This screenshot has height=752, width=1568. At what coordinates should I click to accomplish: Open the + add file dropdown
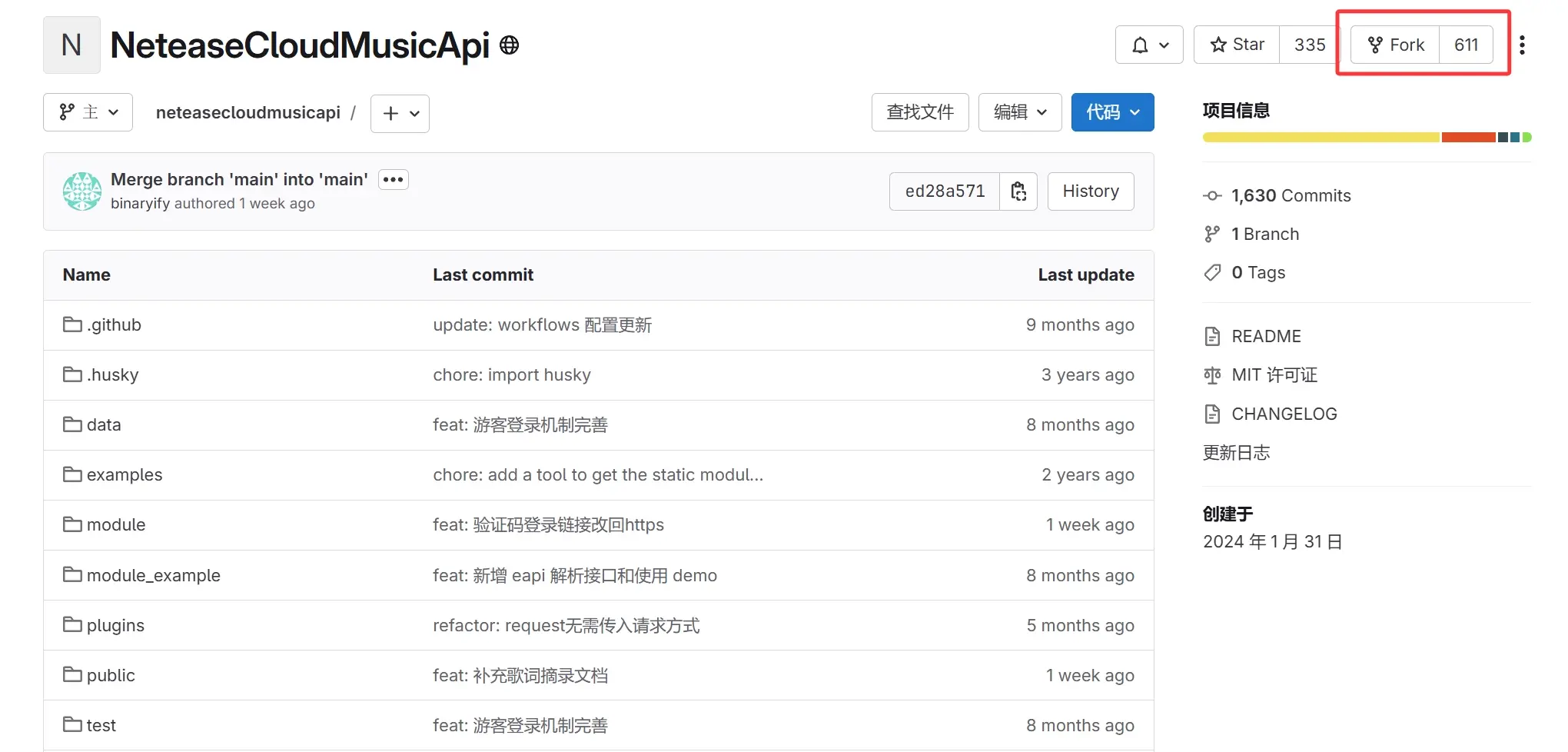coord(399,113)
